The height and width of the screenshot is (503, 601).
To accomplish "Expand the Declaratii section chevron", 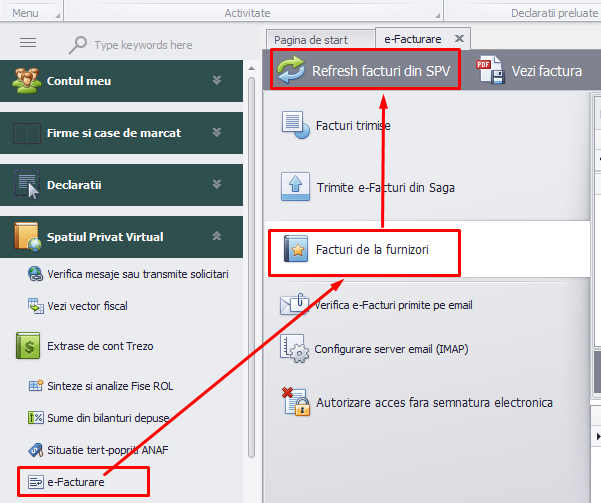I will 217,184.
